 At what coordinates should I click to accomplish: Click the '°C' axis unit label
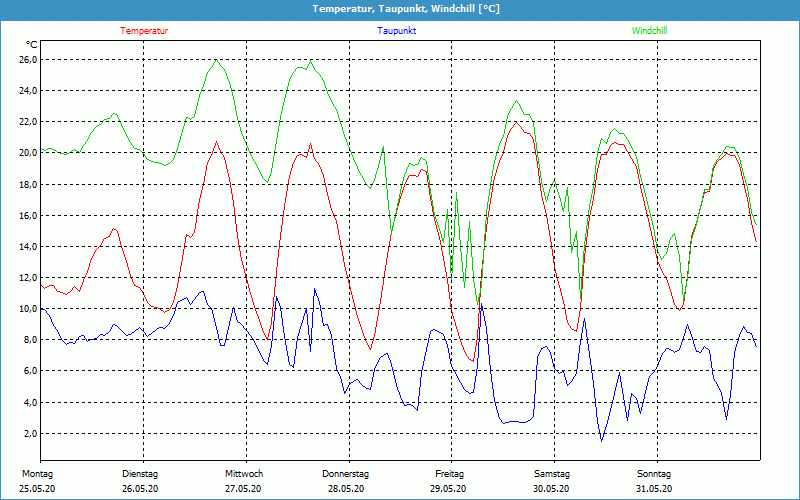[32, 45]
